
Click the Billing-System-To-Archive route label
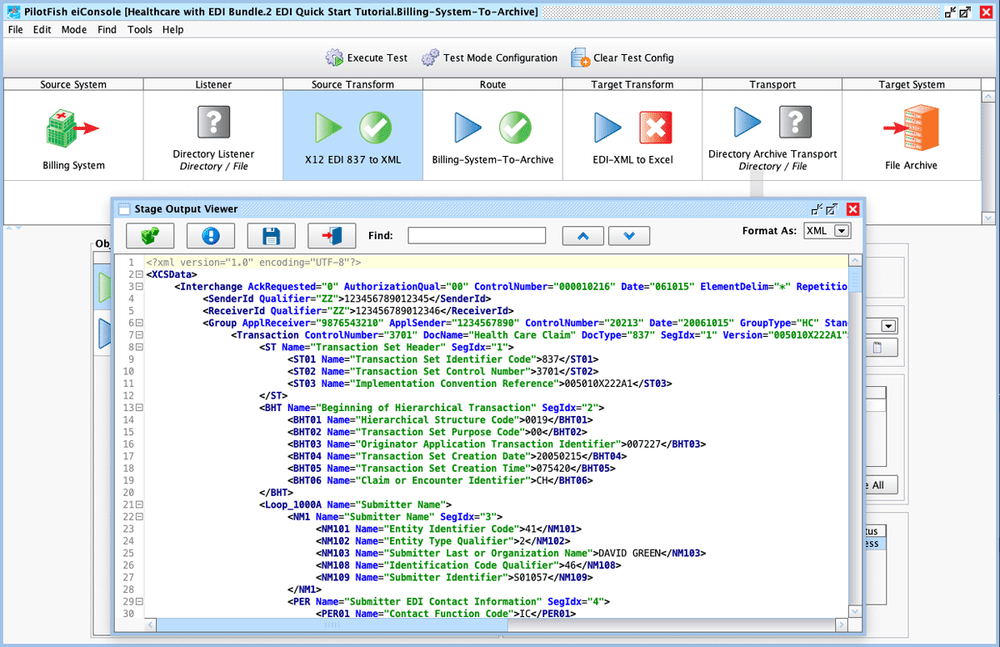[x=492, y=160]
